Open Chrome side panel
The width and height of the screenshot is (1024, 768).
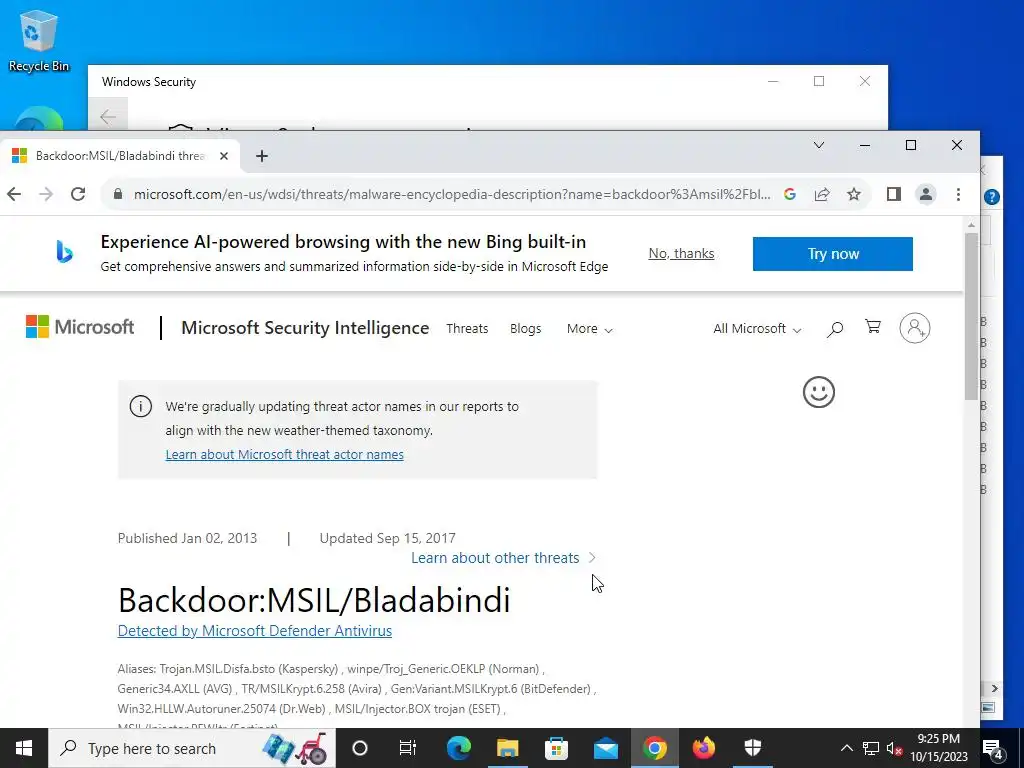point(893,194)
